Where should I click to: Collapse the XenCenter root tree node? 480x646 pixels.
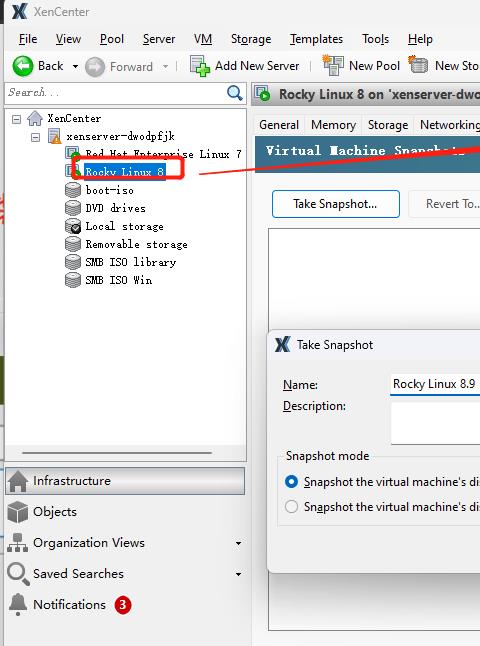click(x=16, y=119)
